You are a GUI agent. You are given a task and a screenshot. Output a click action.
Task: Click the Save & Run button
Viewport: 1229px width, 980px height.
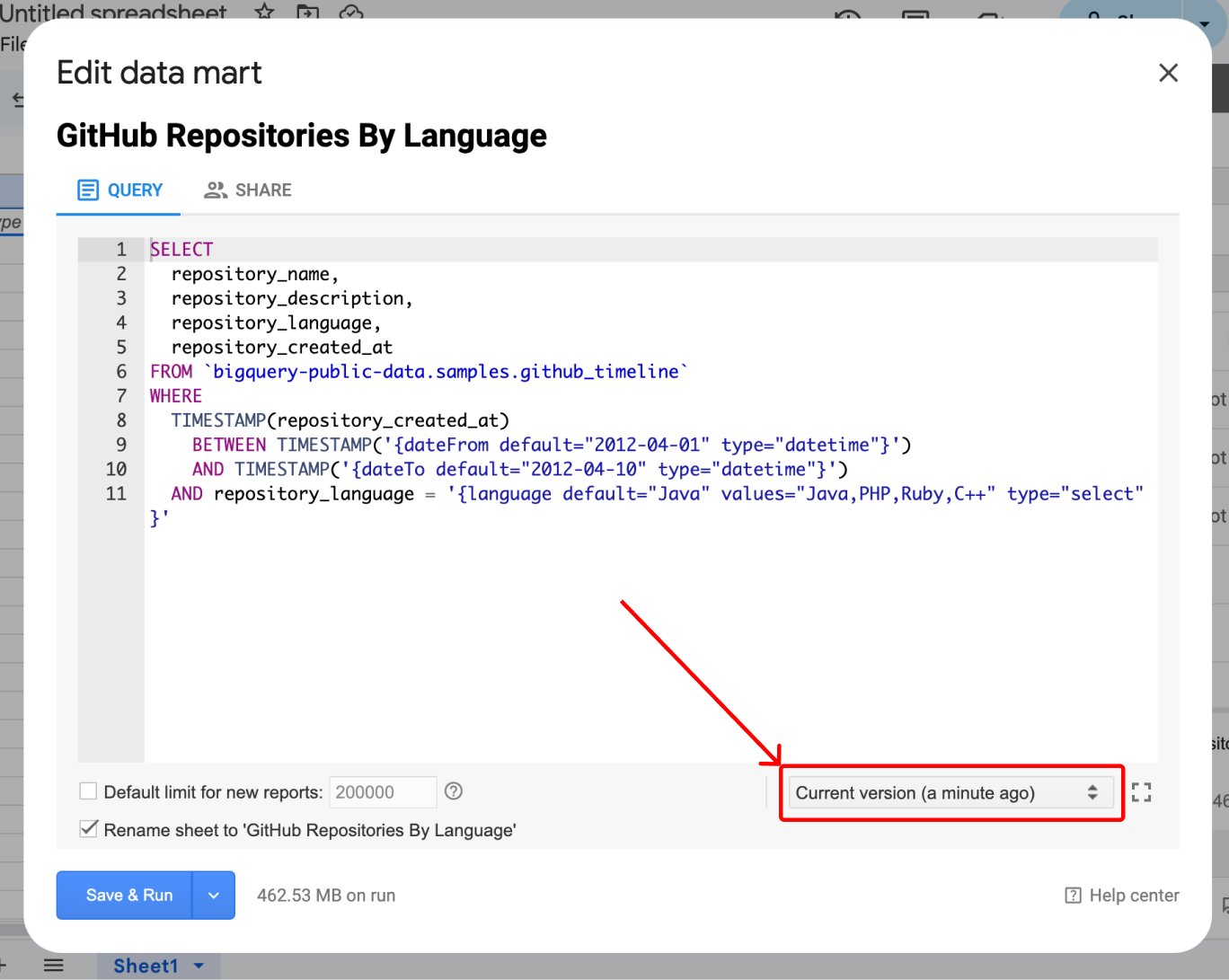(x=125, y=895)
